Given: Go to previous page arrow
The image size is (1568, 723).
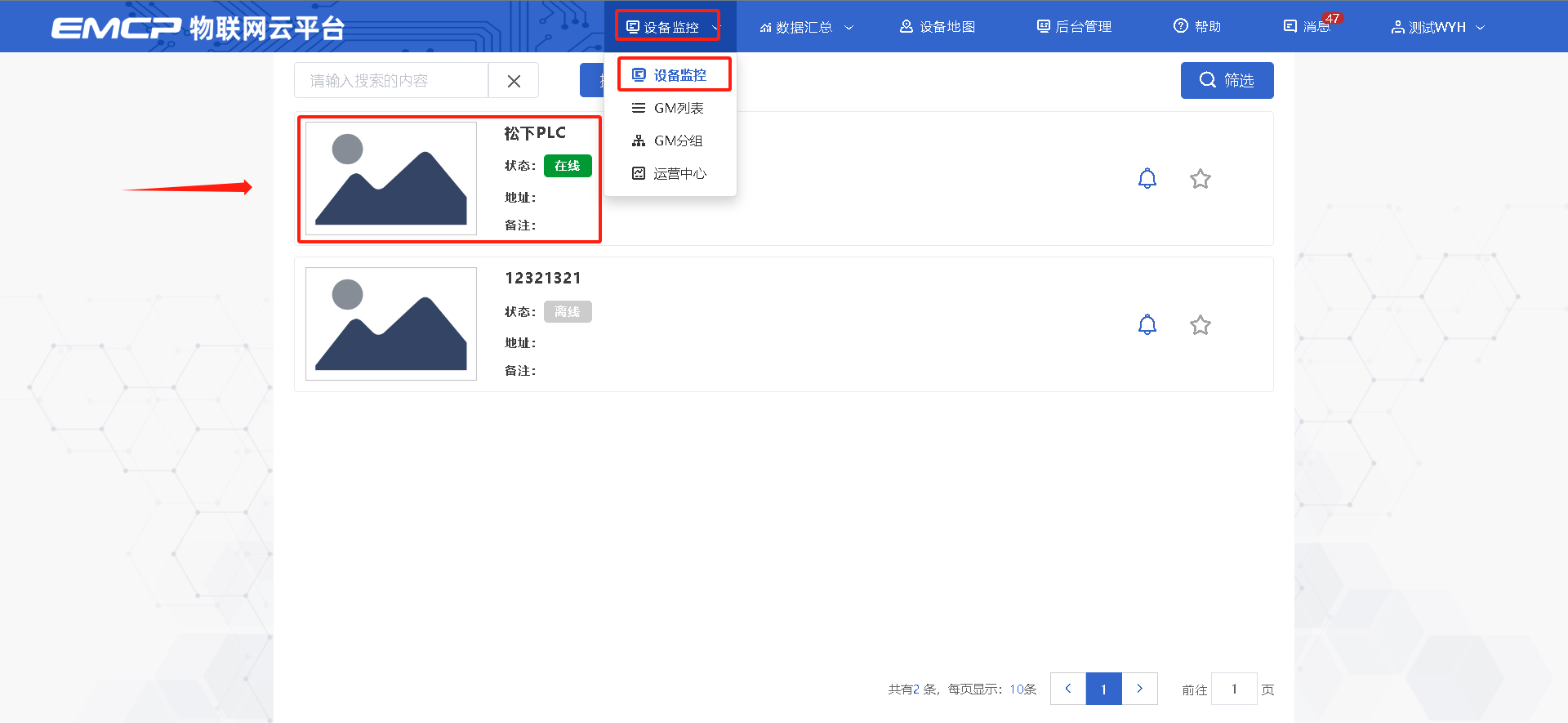Looking at the screenshot, I should coord(1067,689).
